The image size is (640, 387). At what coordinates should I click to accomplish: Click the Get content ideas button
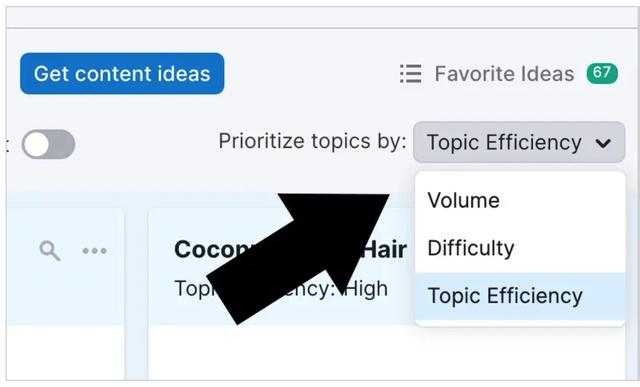pos(122,73)
